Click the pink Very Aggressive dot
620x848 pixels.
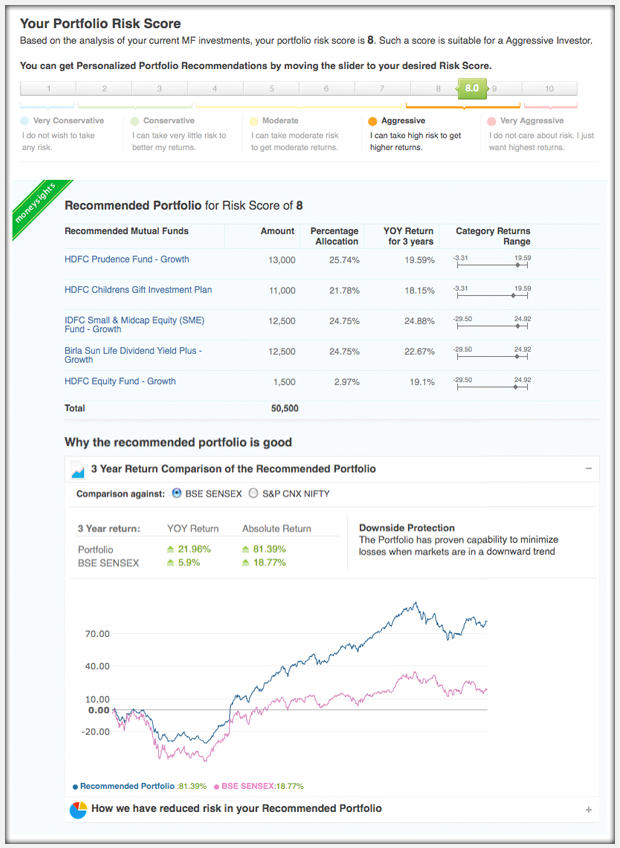coord(491,121)
